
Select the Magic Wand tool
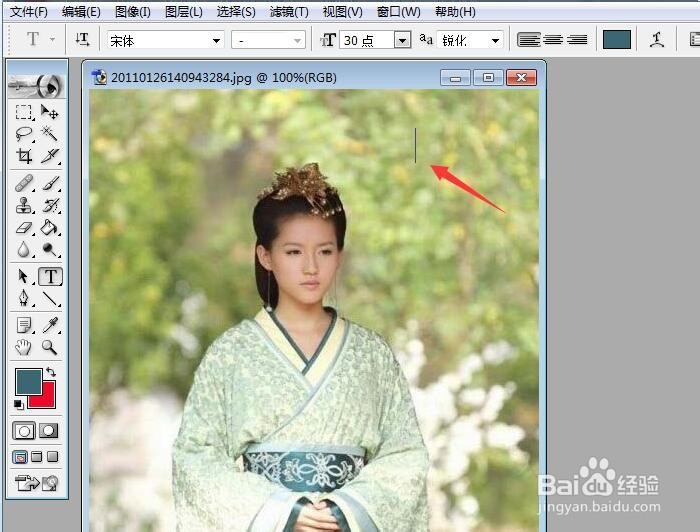(49, 133)
